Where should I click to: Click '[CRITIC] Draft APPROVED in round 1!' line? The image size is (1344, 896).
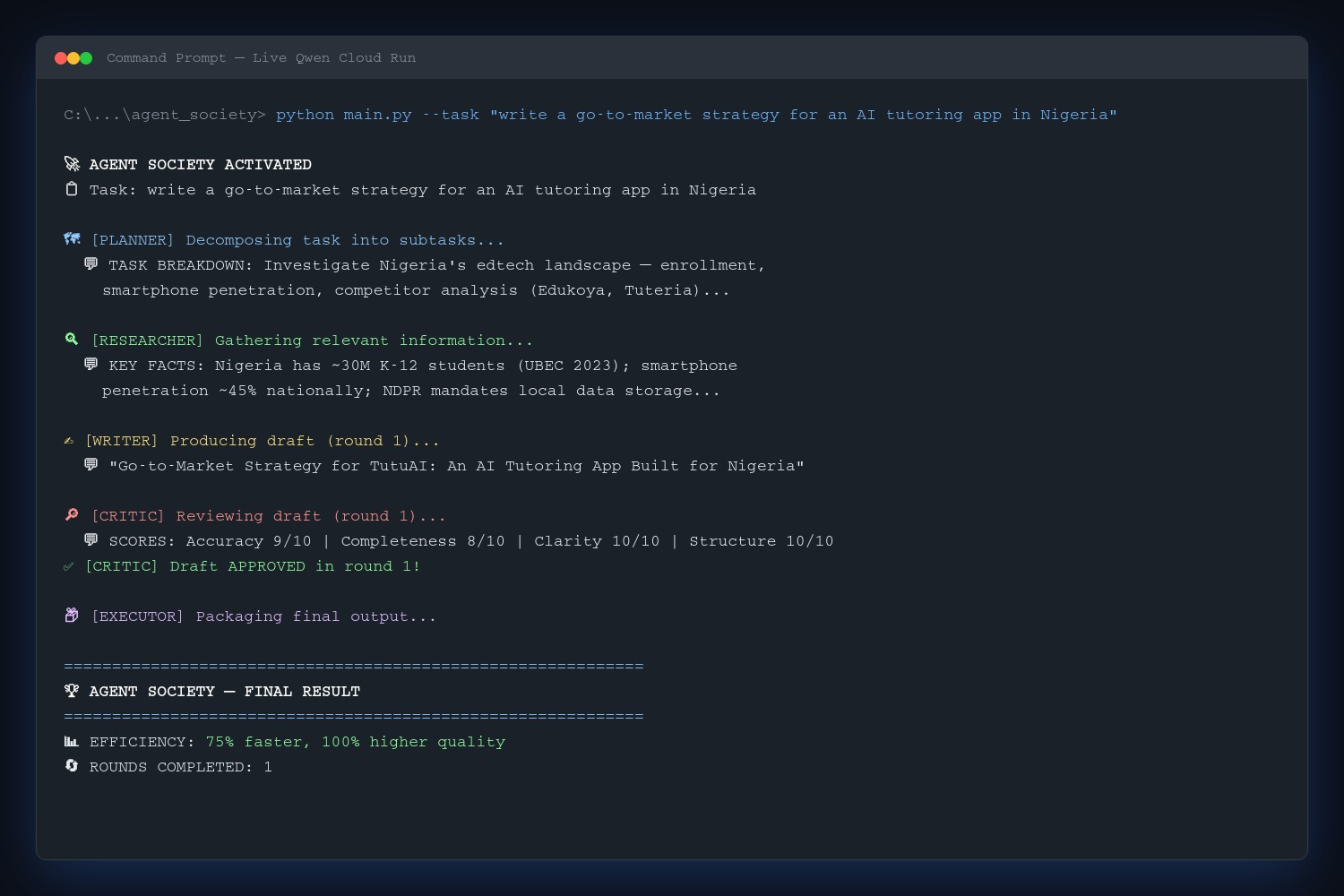point(253,566)
